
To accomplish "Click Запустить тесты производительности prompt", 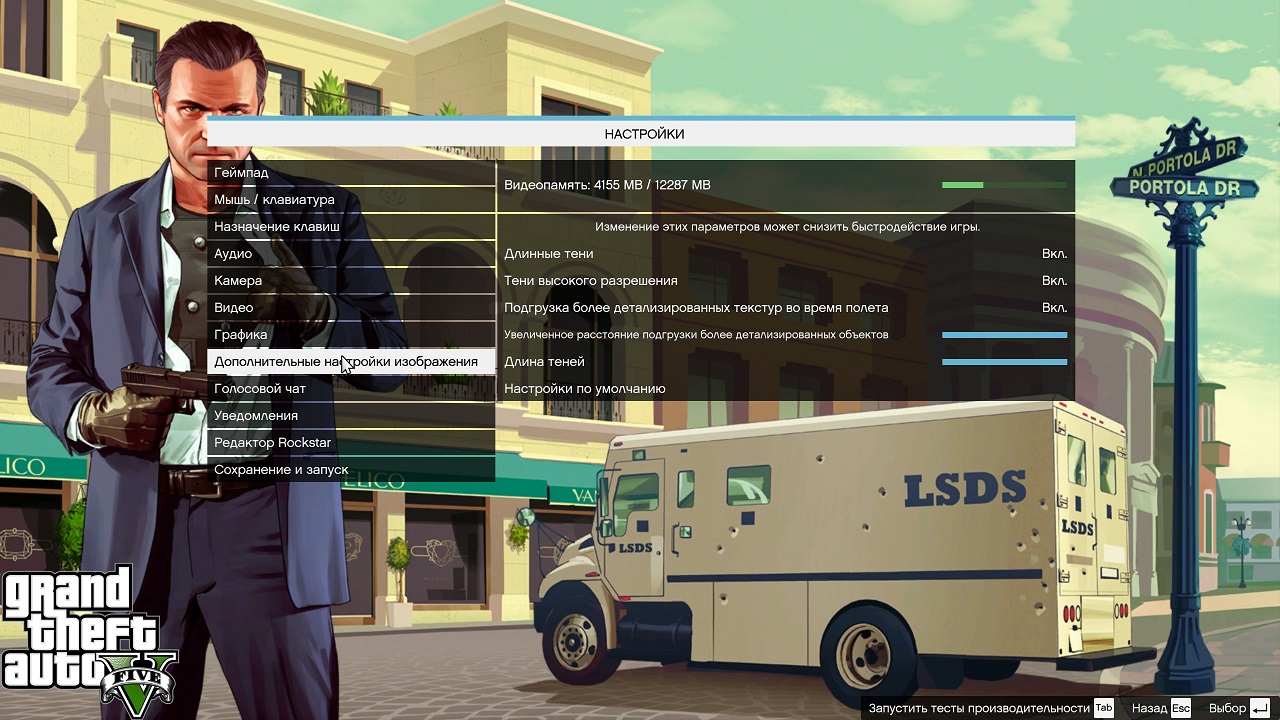I will (979, 708).
